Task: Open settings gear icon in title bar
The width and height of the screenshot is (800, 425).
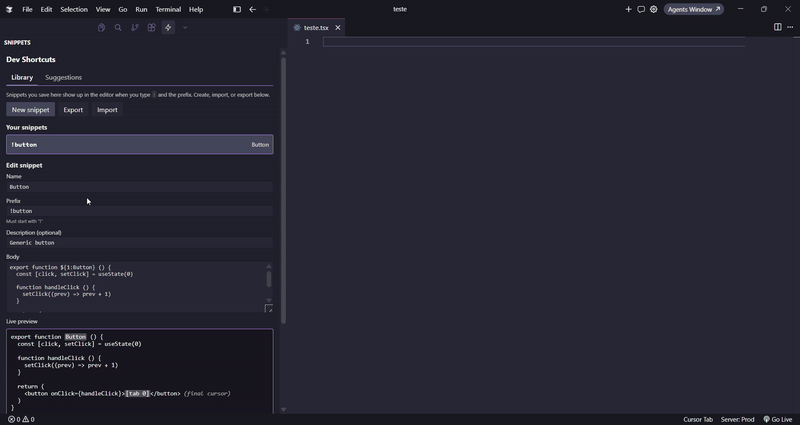Action: 654,9
